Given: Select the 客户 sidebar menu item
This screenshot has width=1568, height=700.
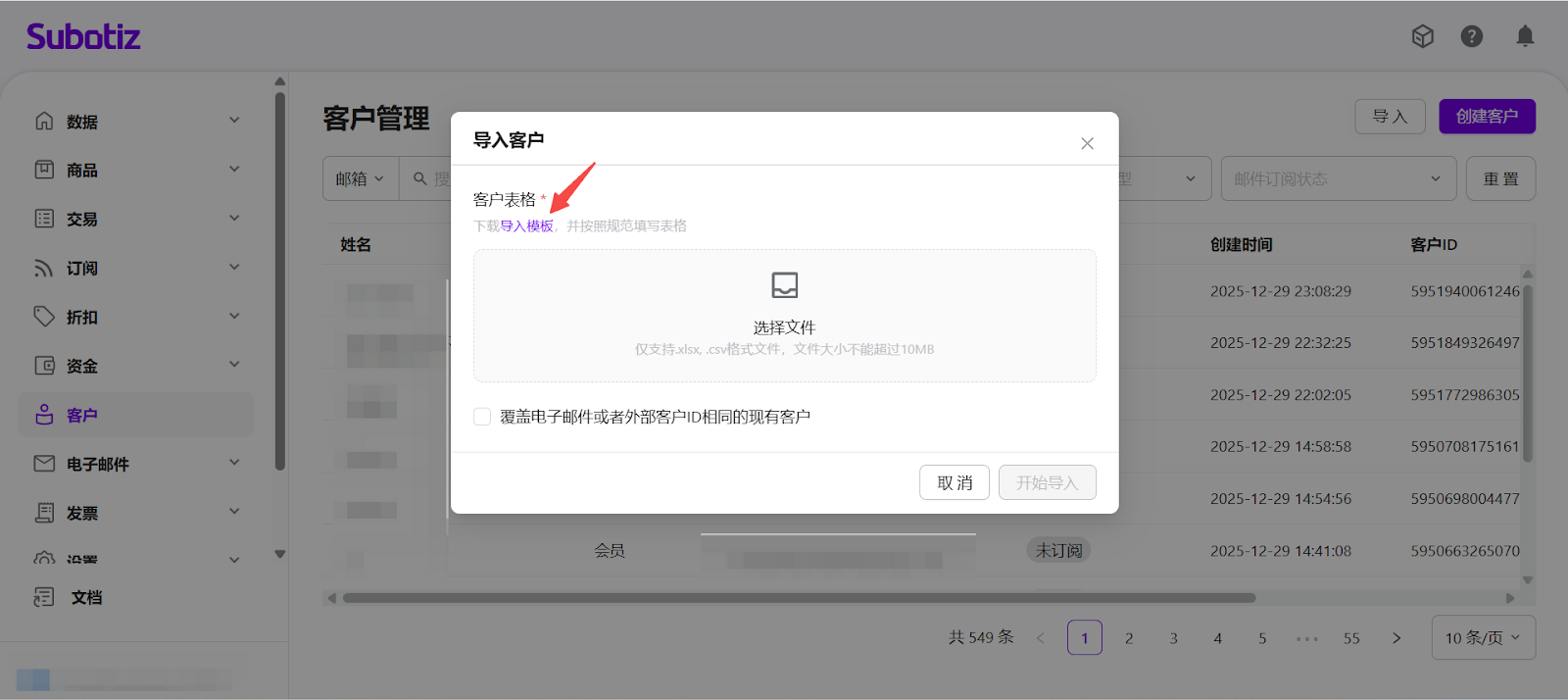Looking at the screenshot, I should 82,415.
